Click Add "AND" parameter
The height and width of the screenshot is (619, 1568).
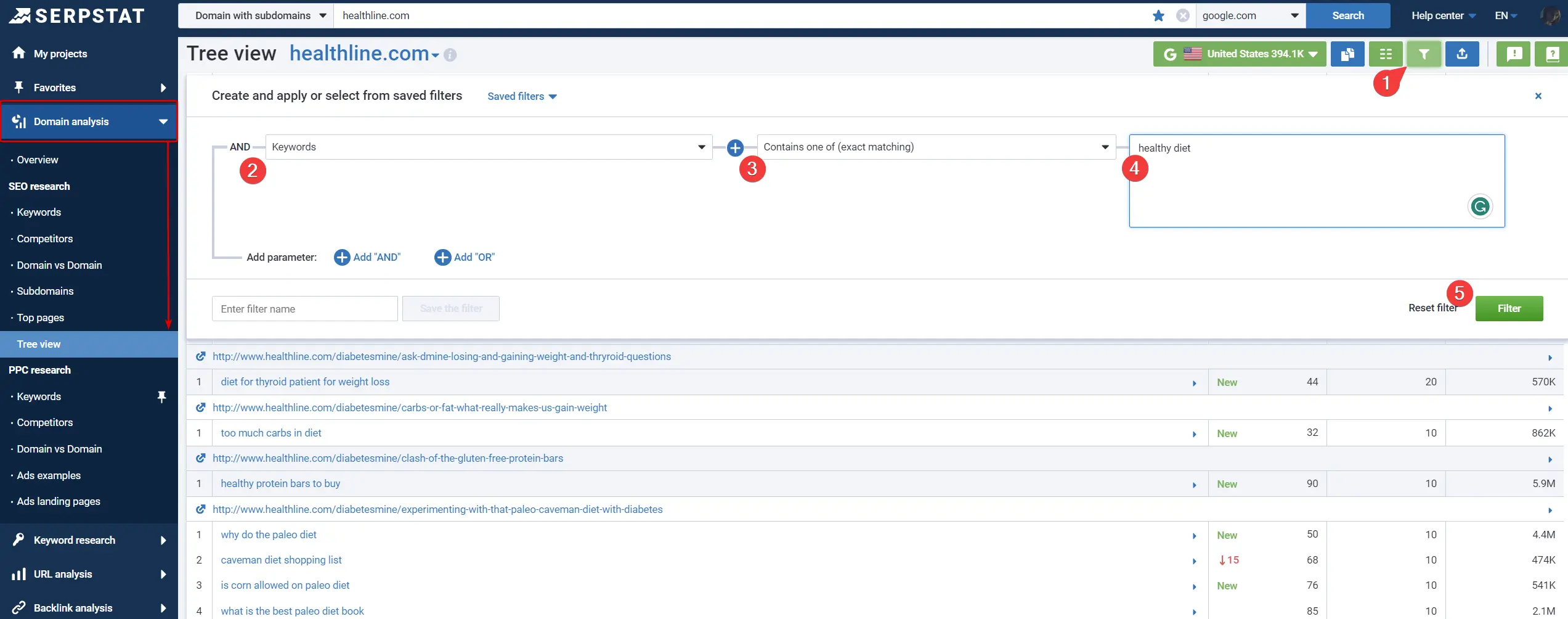[x=367, y=257]
